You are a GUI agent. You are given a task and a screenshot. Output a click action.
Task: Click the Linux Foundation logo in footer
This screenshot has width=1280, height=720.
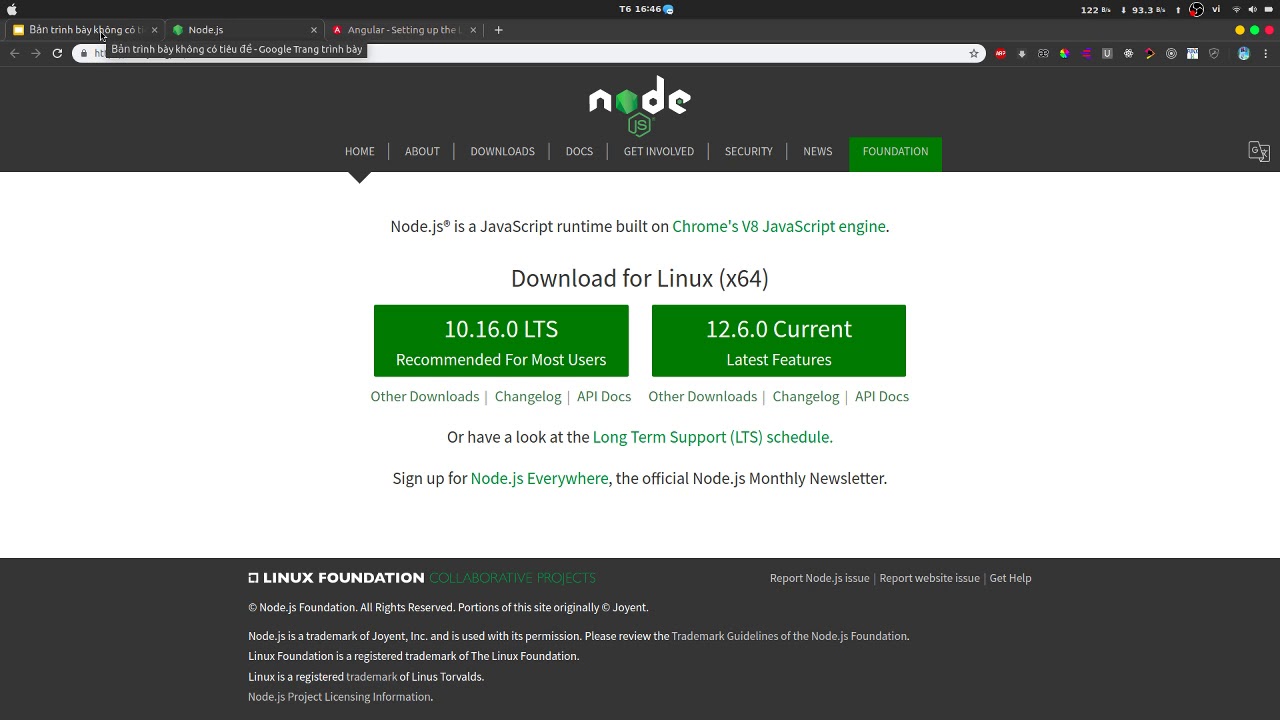[x=422, y=578]
